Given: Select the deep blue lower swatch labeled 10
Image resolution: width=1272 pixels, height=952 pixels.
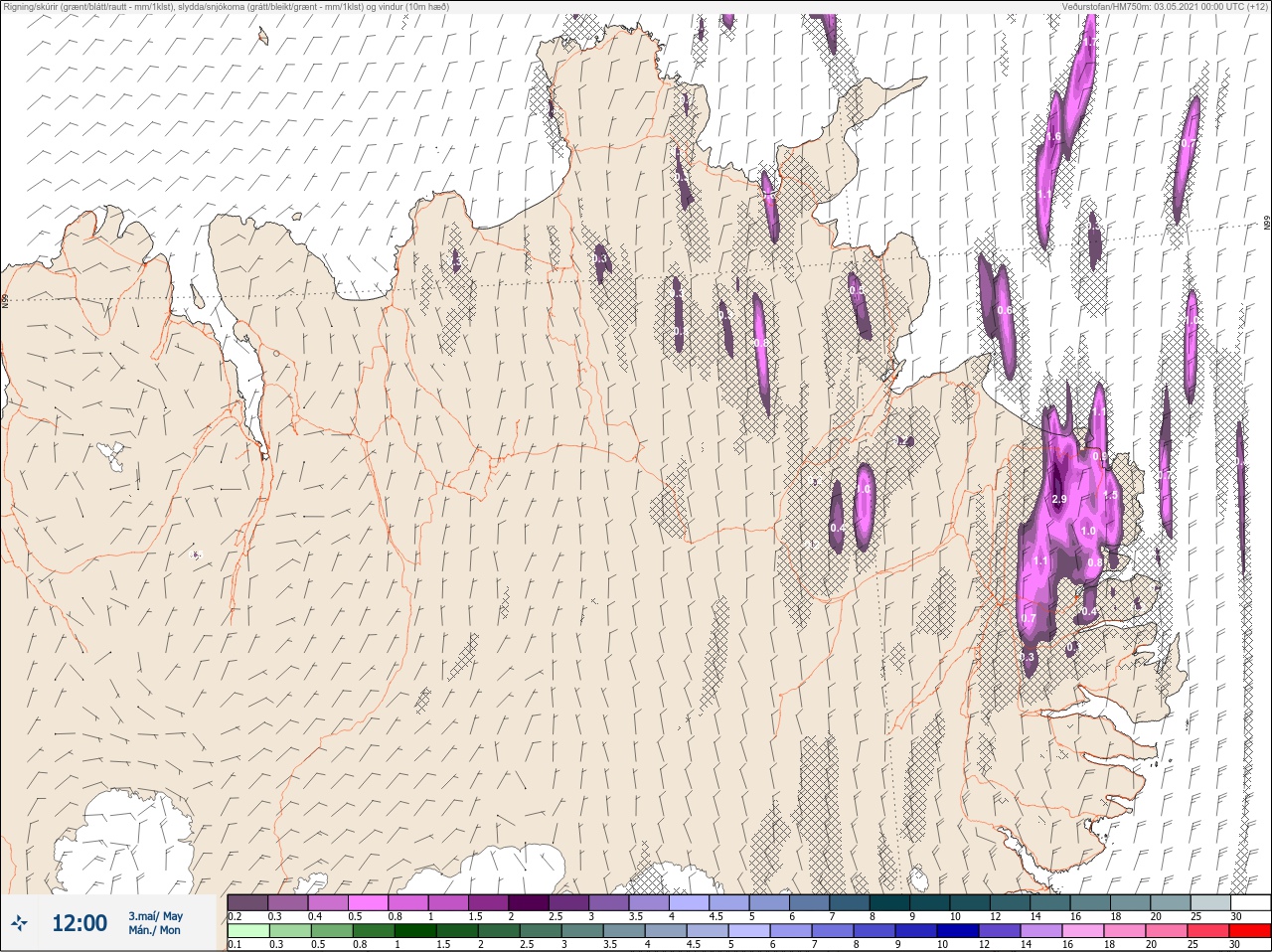Looking at the screenshot, I should point(958,931).
